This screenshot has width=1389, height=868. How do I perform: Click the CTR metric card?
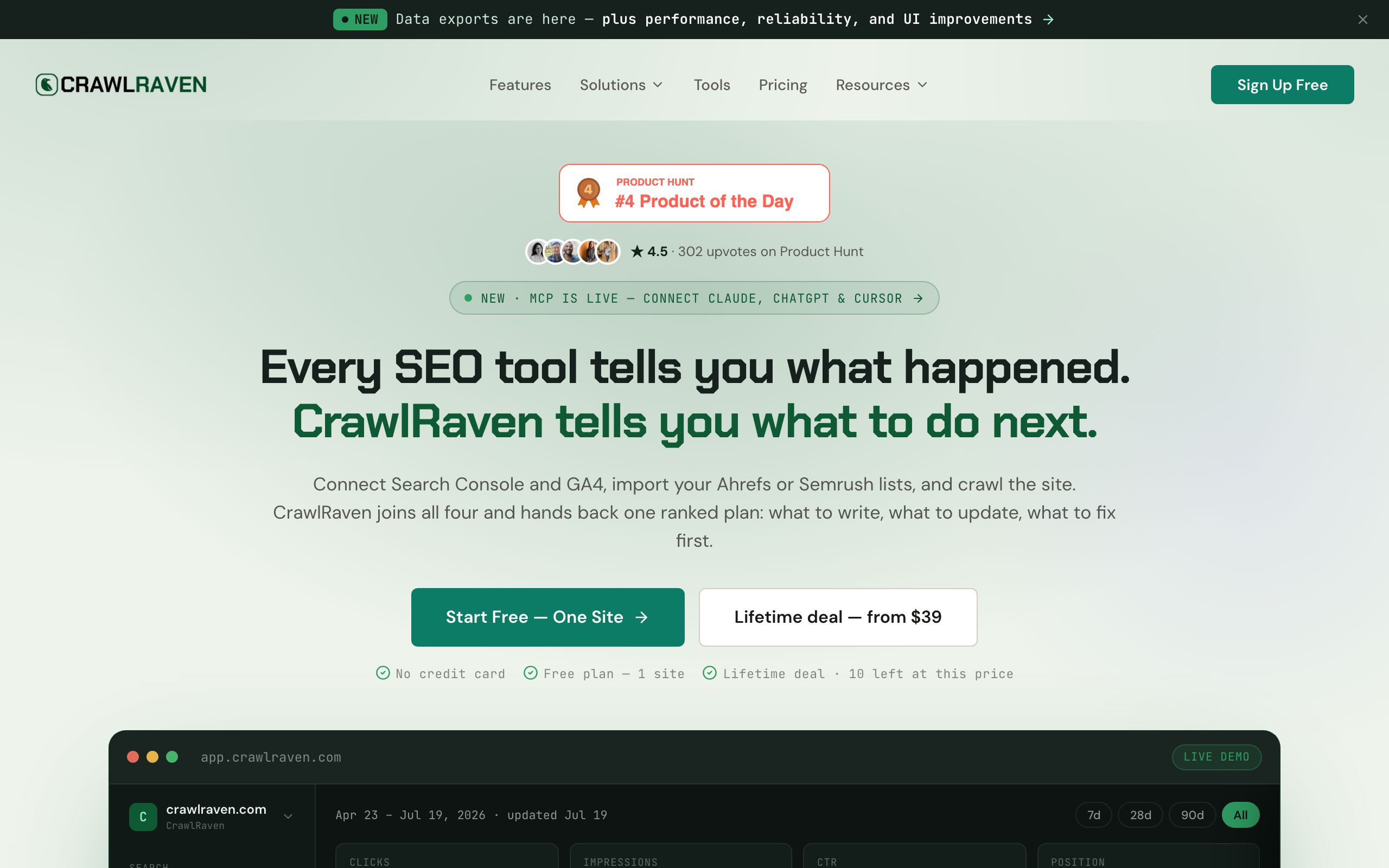point(914,856)
